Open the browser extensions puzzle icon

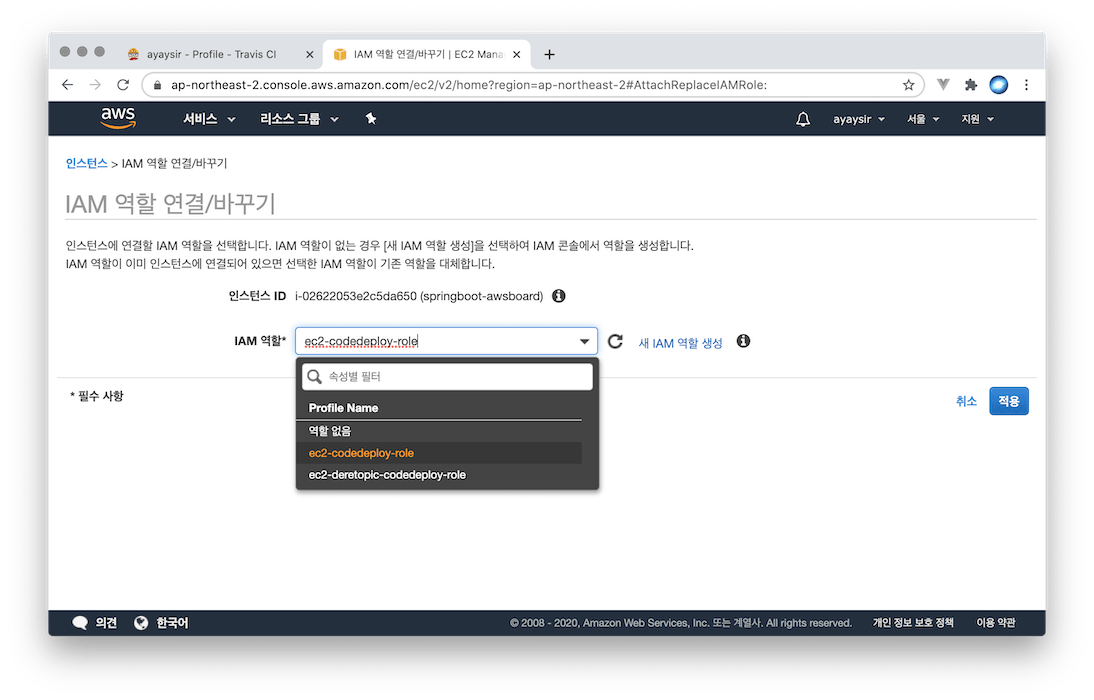click(x=970, y=85)
